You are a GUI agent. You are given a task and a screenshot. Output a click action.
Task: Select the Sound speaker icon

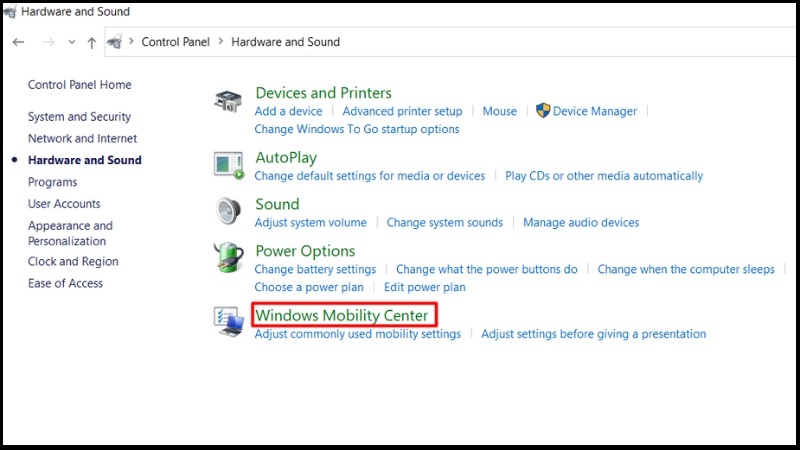(x=228, y=211)
